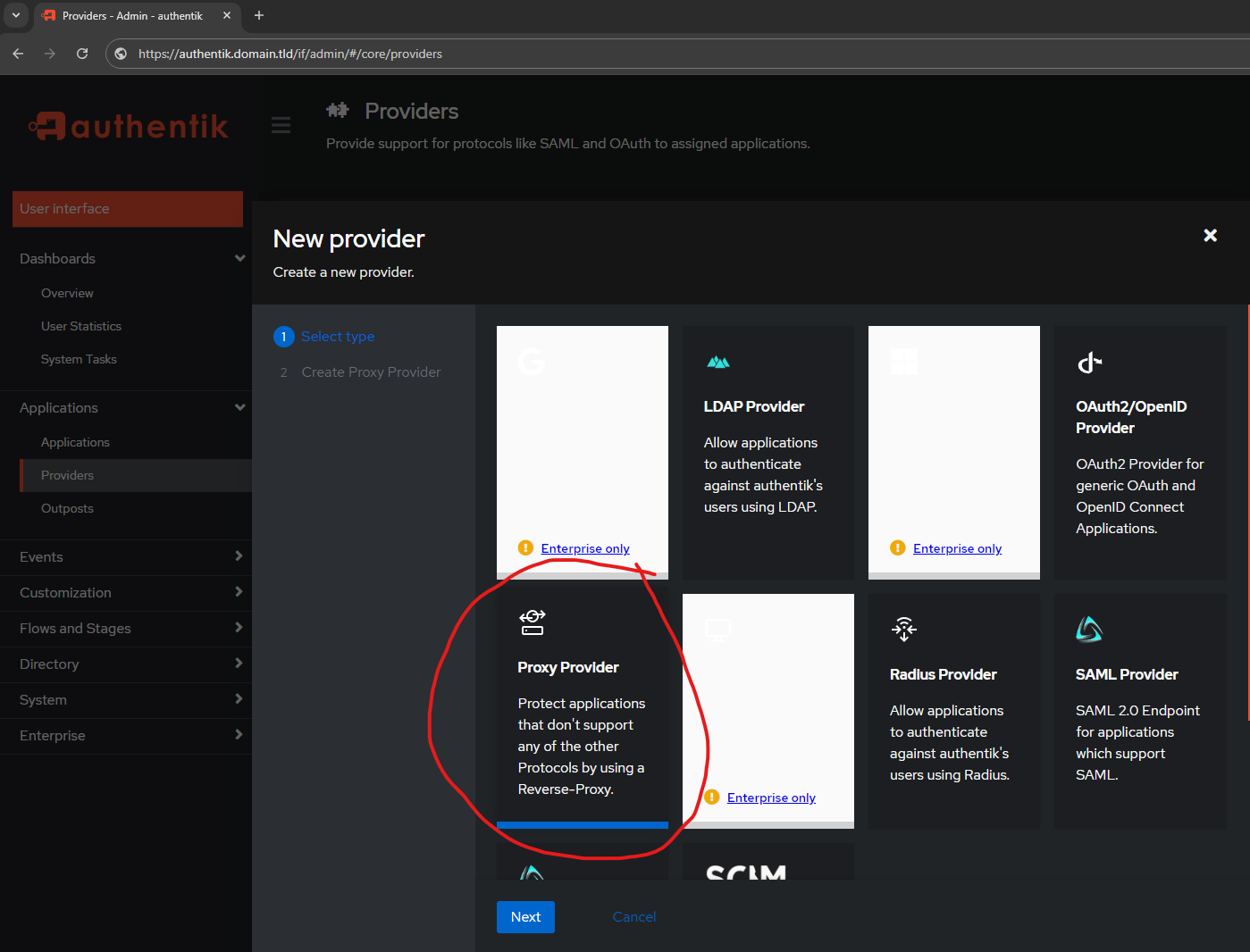Close the Providers browser tab
The height and width of the screenshot is (952, 1250).
[x=227, y=15]
